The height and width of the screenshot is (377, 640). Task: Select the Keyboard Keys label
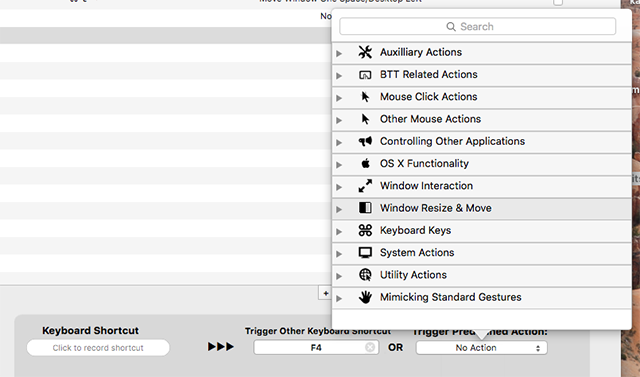pos(416,231)
